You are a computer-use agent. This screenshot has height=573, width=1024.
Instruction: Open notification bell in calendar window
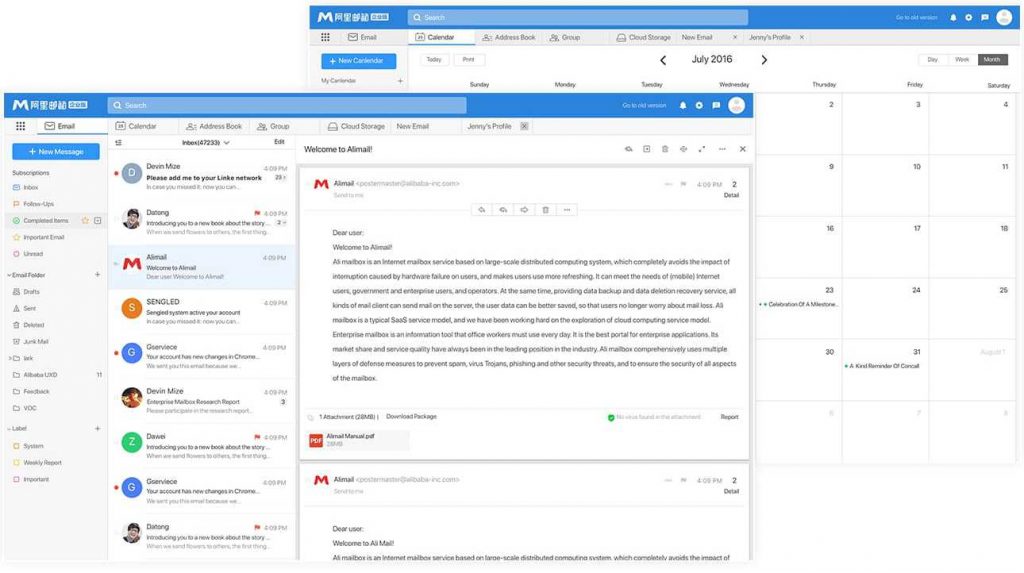pos(953,18)
